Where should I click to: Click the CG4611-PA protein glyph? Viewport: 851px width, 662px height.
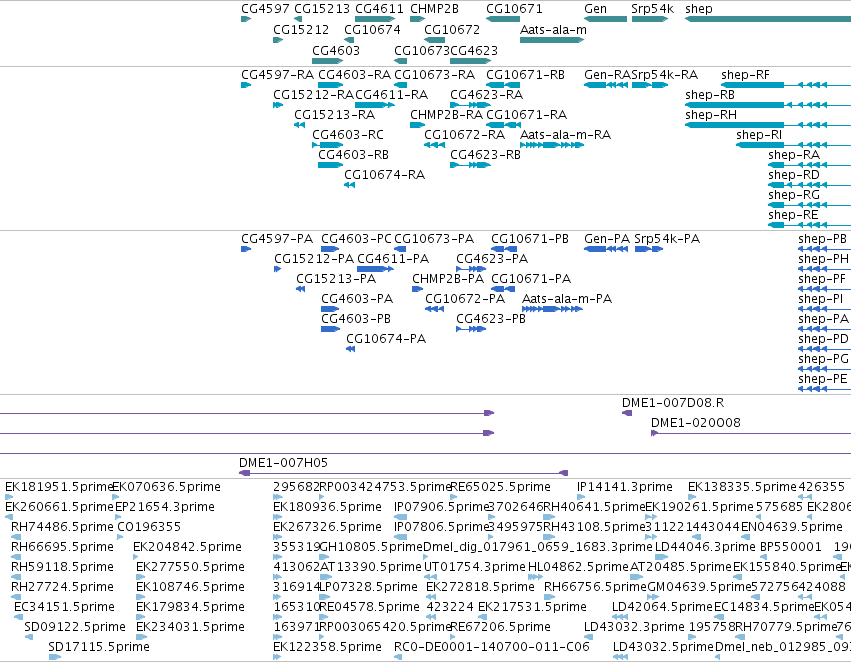[376, 269]
